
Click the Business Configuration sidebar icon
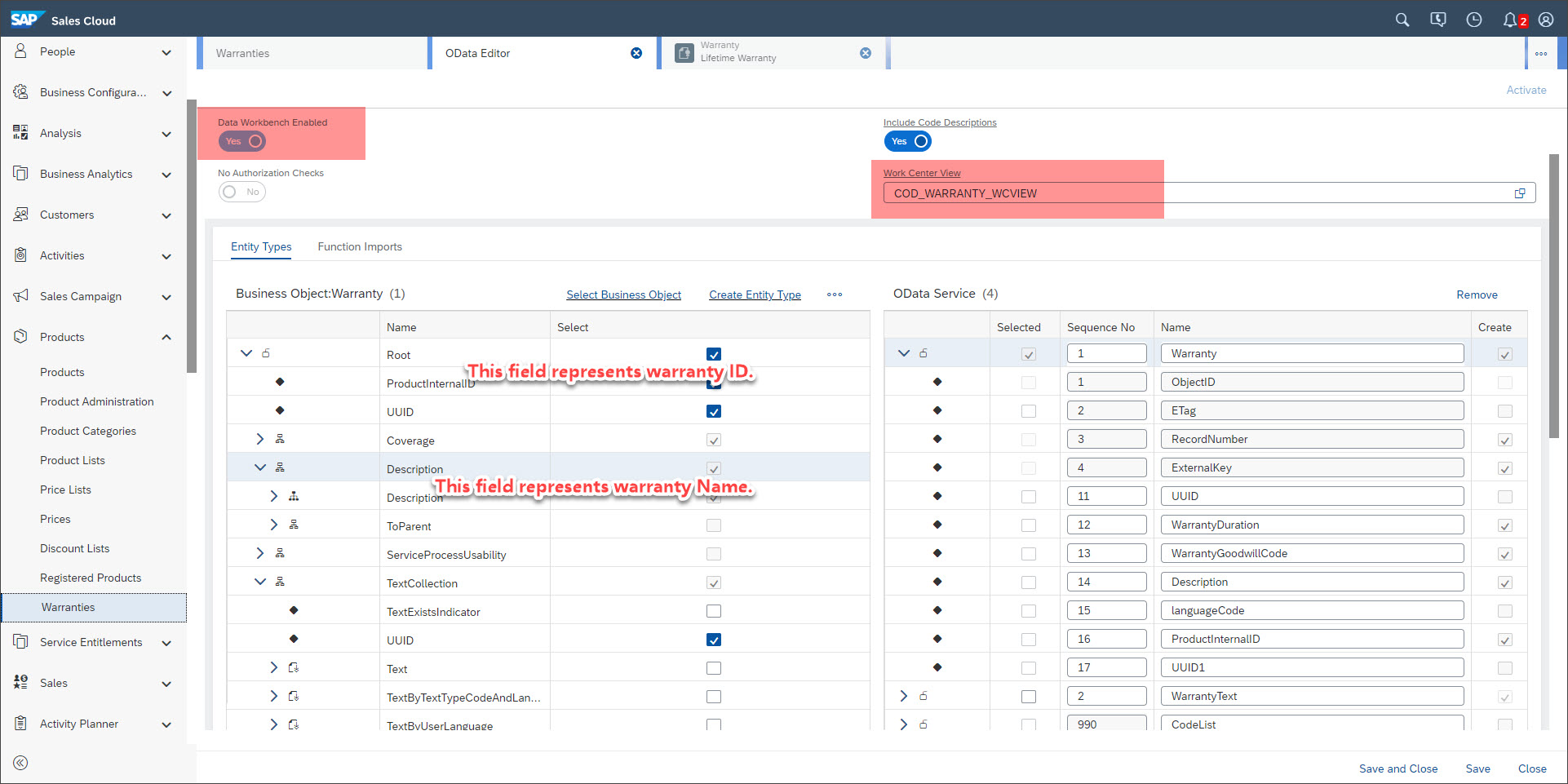pyautogui.click(x=20, y=92)
